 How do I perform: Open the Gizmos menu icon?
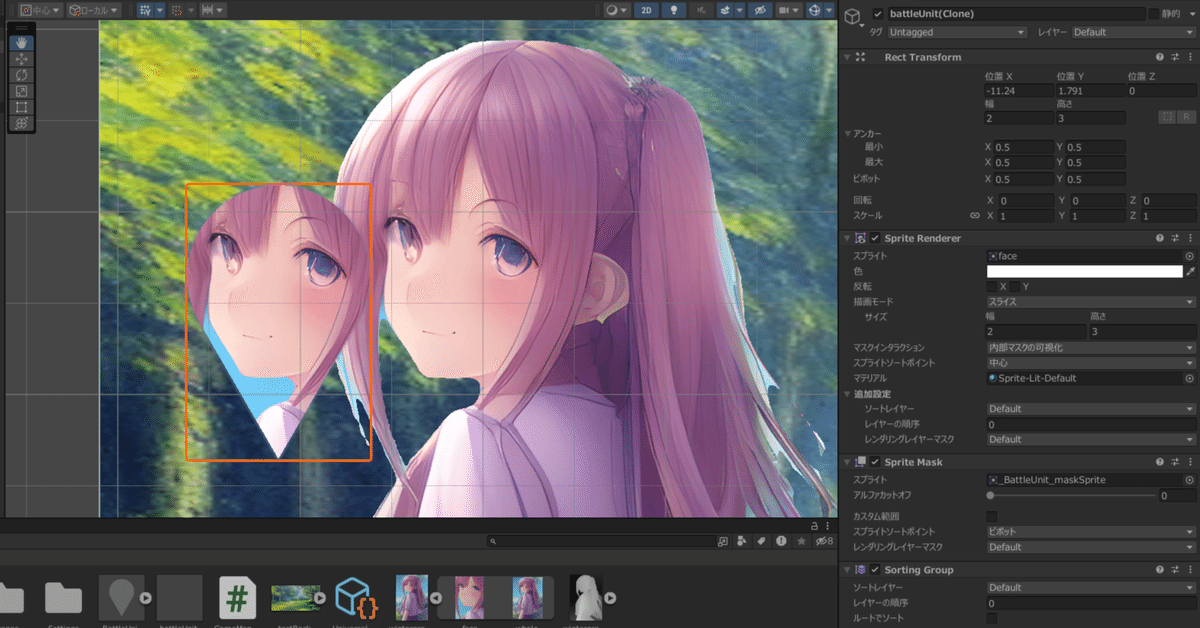(814, 10)
